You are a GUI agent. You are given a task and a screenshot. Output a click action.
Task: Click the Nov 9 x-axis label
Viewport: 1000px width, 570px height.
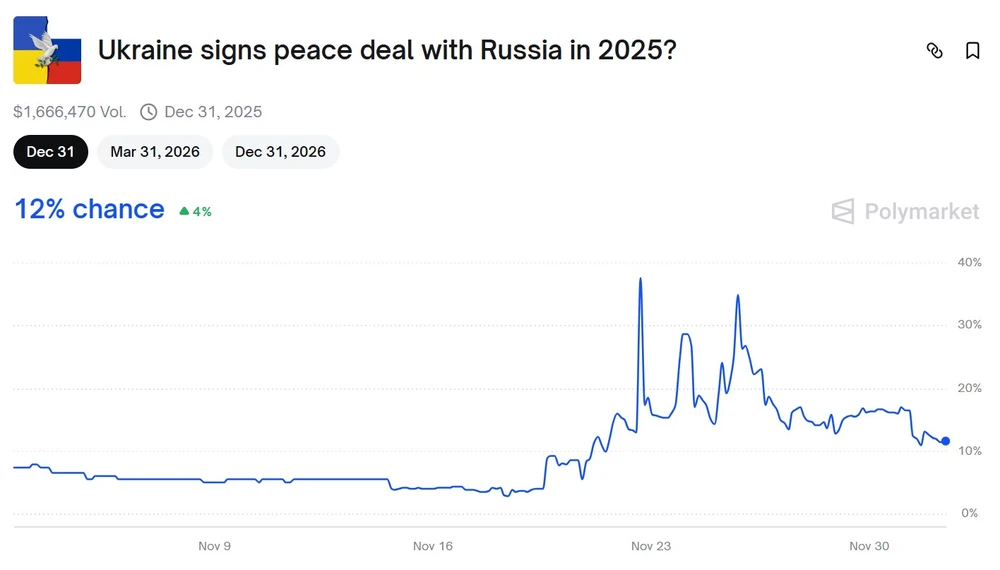(x=215, y=546)
